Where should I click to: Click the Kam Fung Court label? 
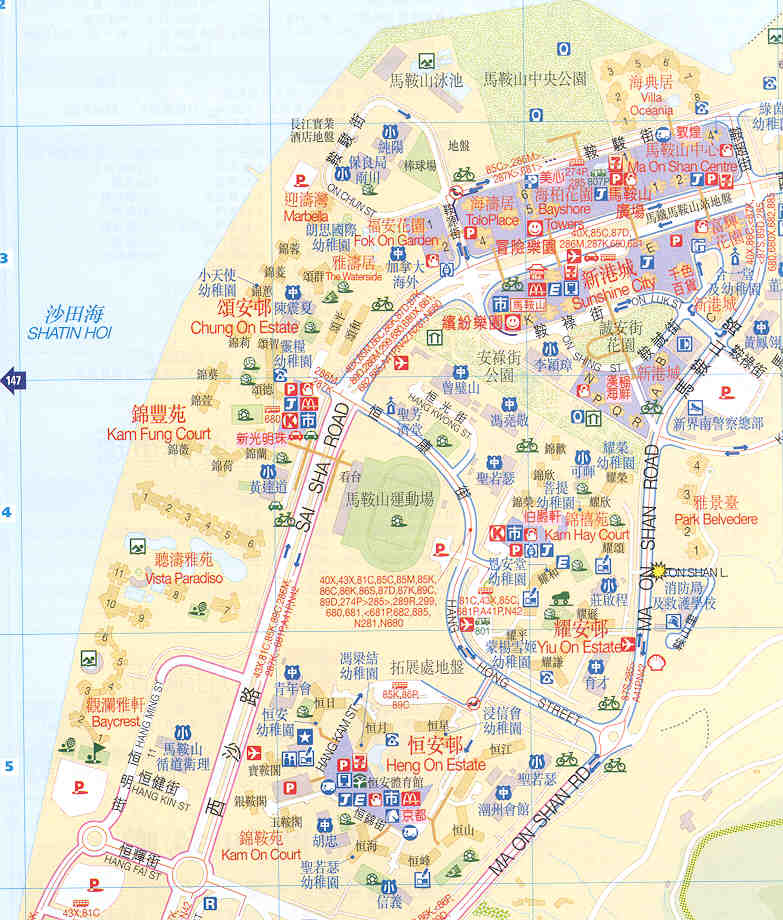coord(158,434)
